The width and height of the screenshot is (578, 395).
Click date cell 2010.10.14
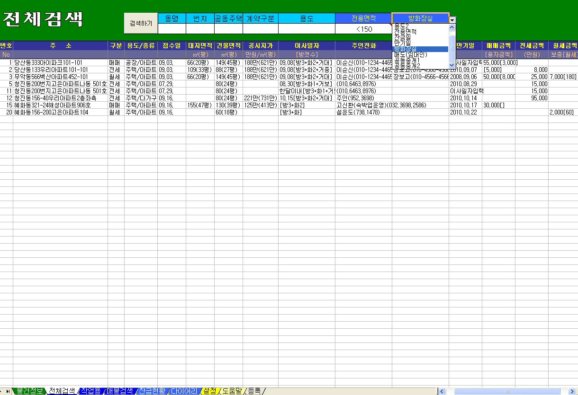(465, 98)
